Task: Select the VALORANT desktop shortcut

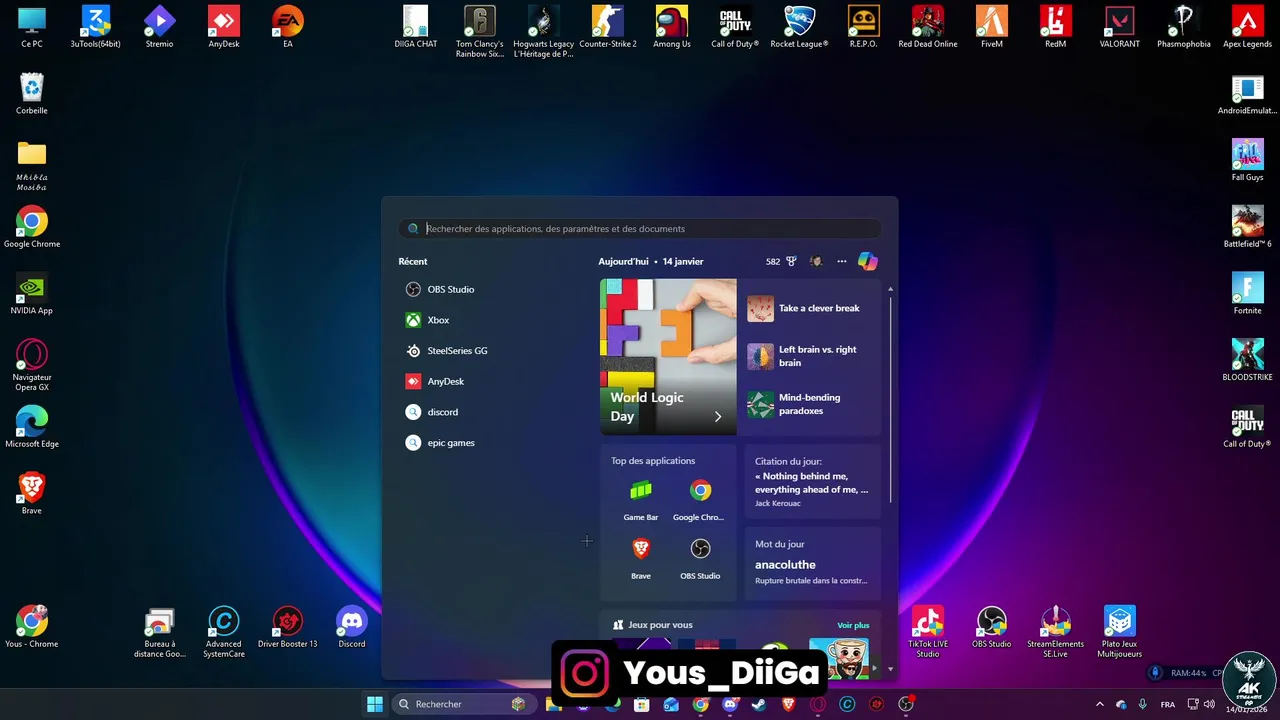Action: (x=1119, y=27)
